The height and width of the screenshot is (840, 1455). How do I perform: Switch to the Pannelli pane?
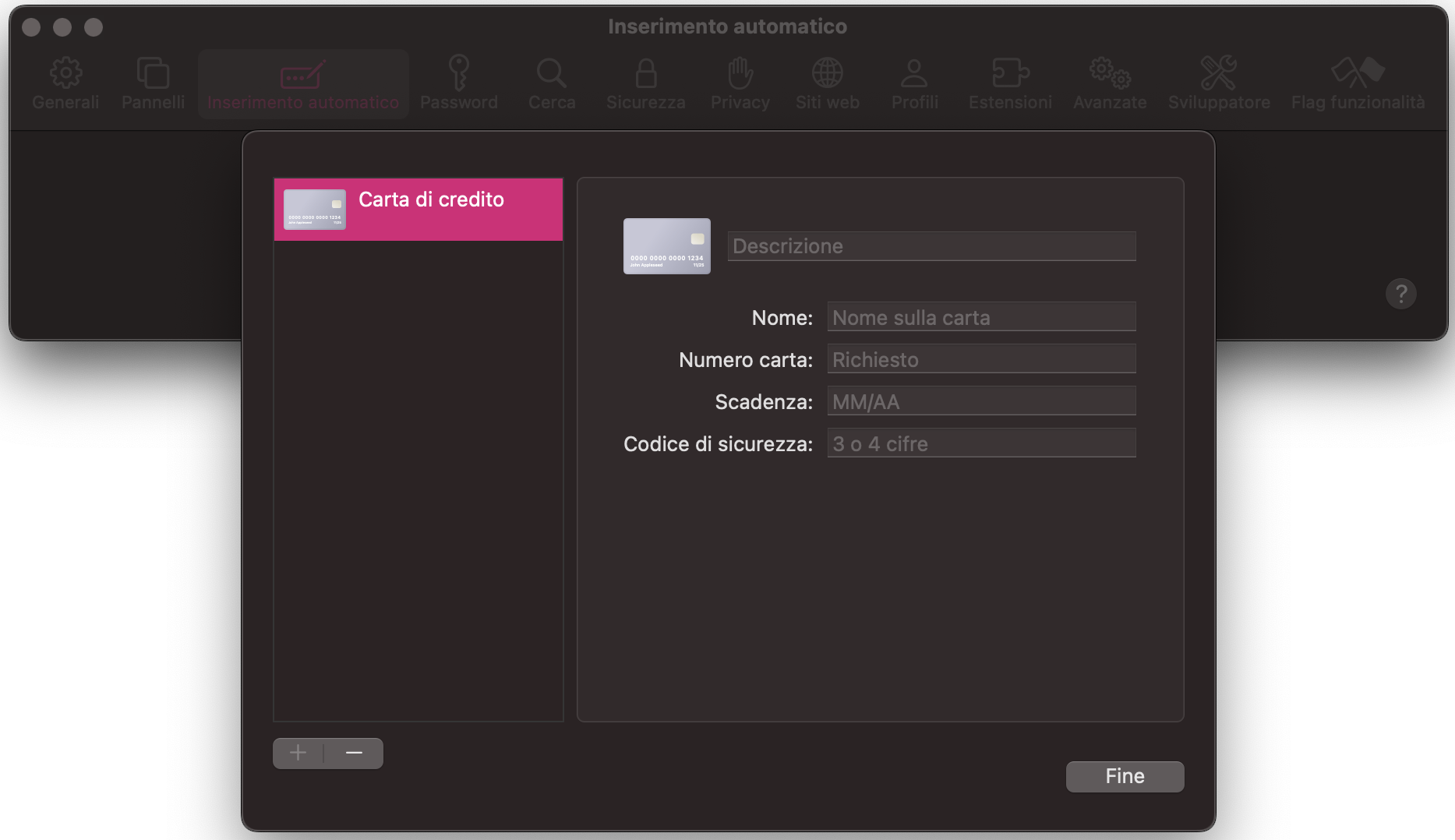tap(153, 83)
